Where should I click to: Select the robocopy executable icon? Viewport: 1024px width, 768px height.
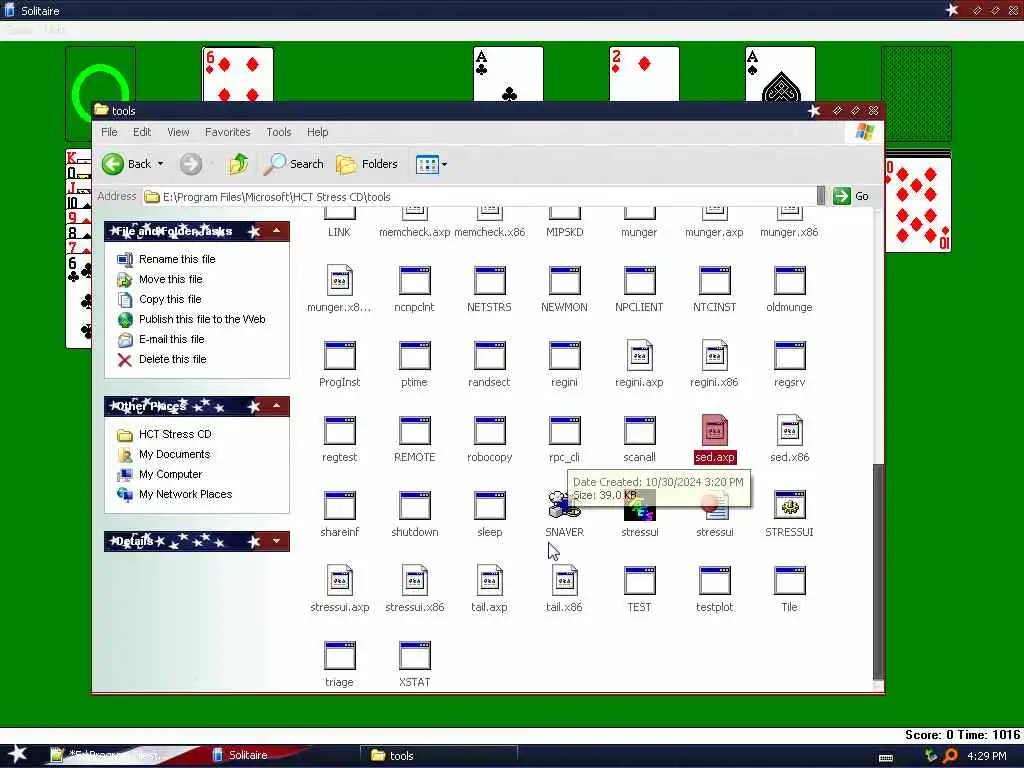[x=489, y=431]
